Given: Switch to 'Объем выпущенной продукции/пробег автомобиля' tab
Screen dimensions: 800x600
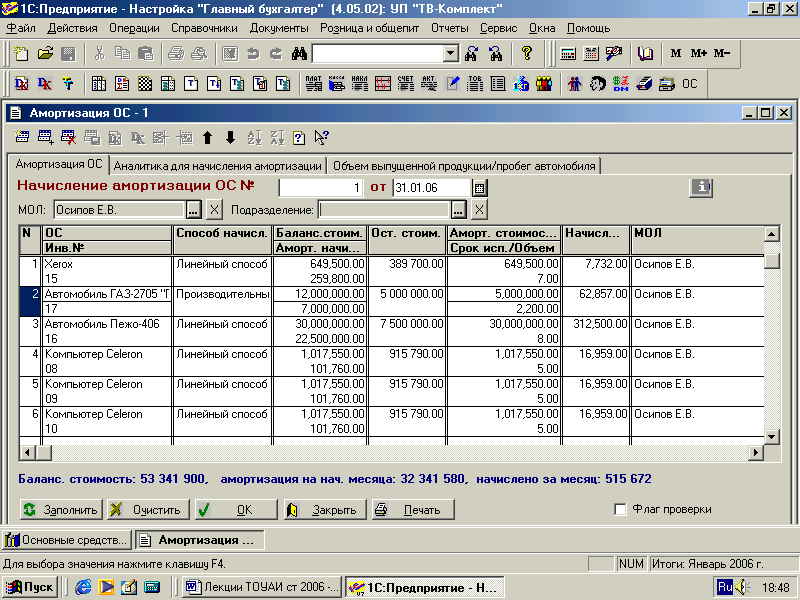Looking at the screenshot, I should pyautogui.click(x=464, y=166).
